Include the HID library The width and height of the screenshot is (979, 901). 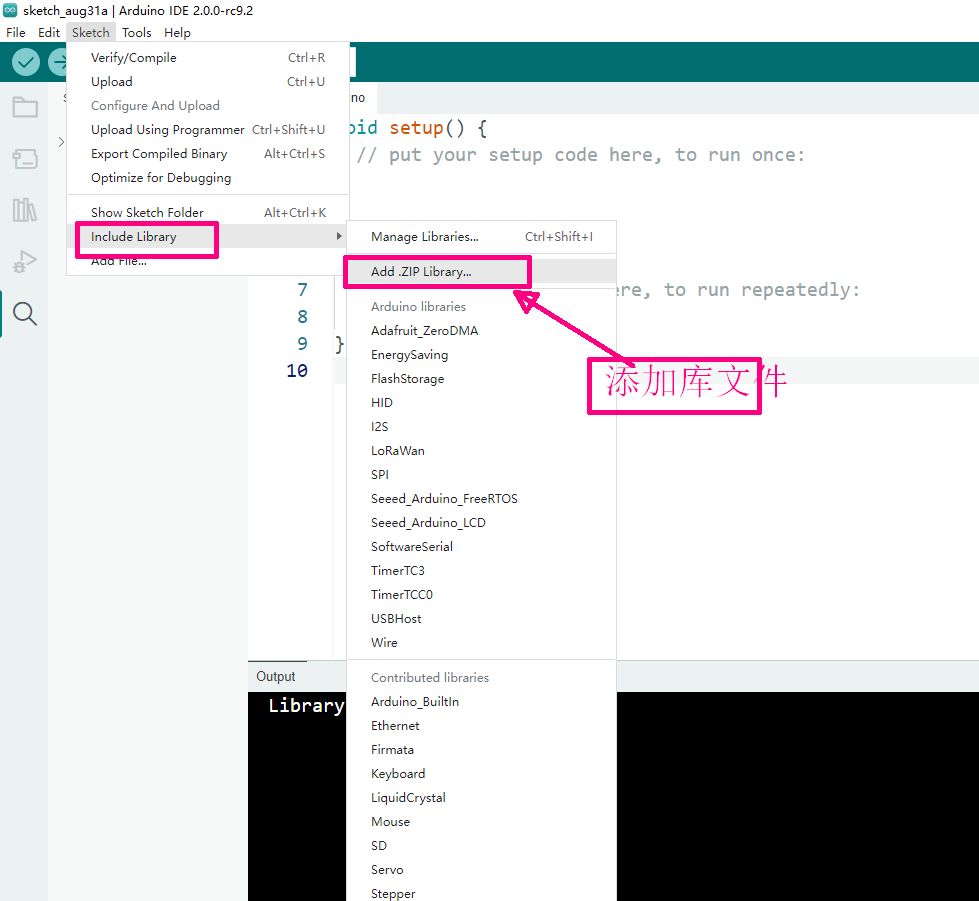(481, 403)
